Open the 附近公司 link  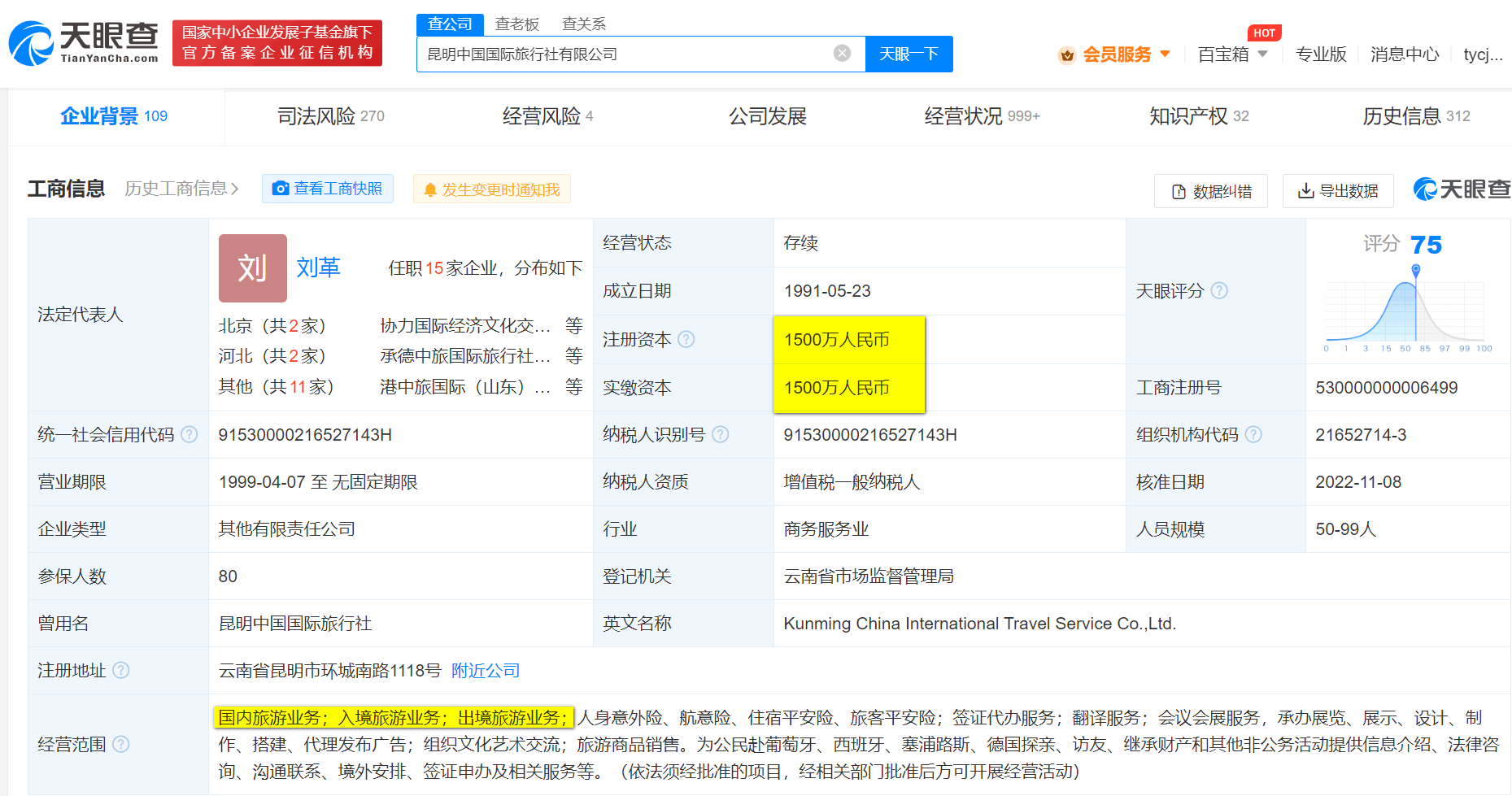click(x=486, y=670)
